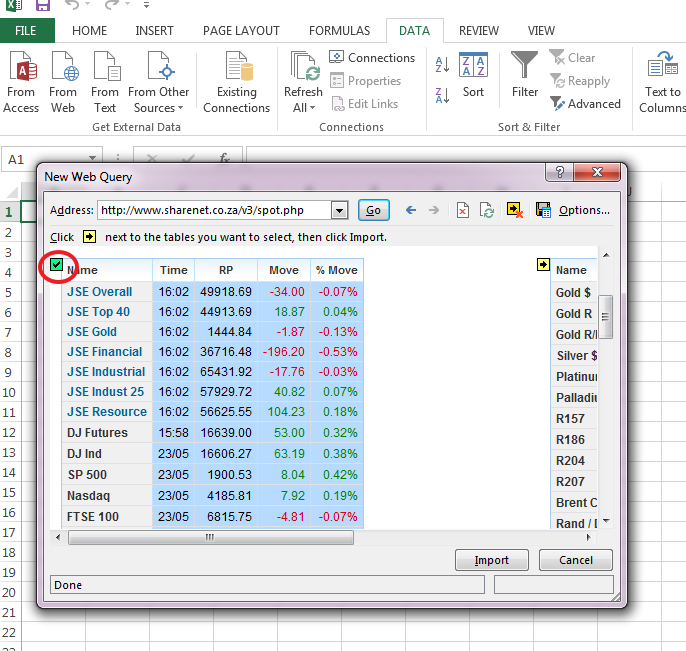Click the 'Brent C' entry in the right table
Image resolution: width=686 pixels, height=651 pixels.
pos(576,503)
